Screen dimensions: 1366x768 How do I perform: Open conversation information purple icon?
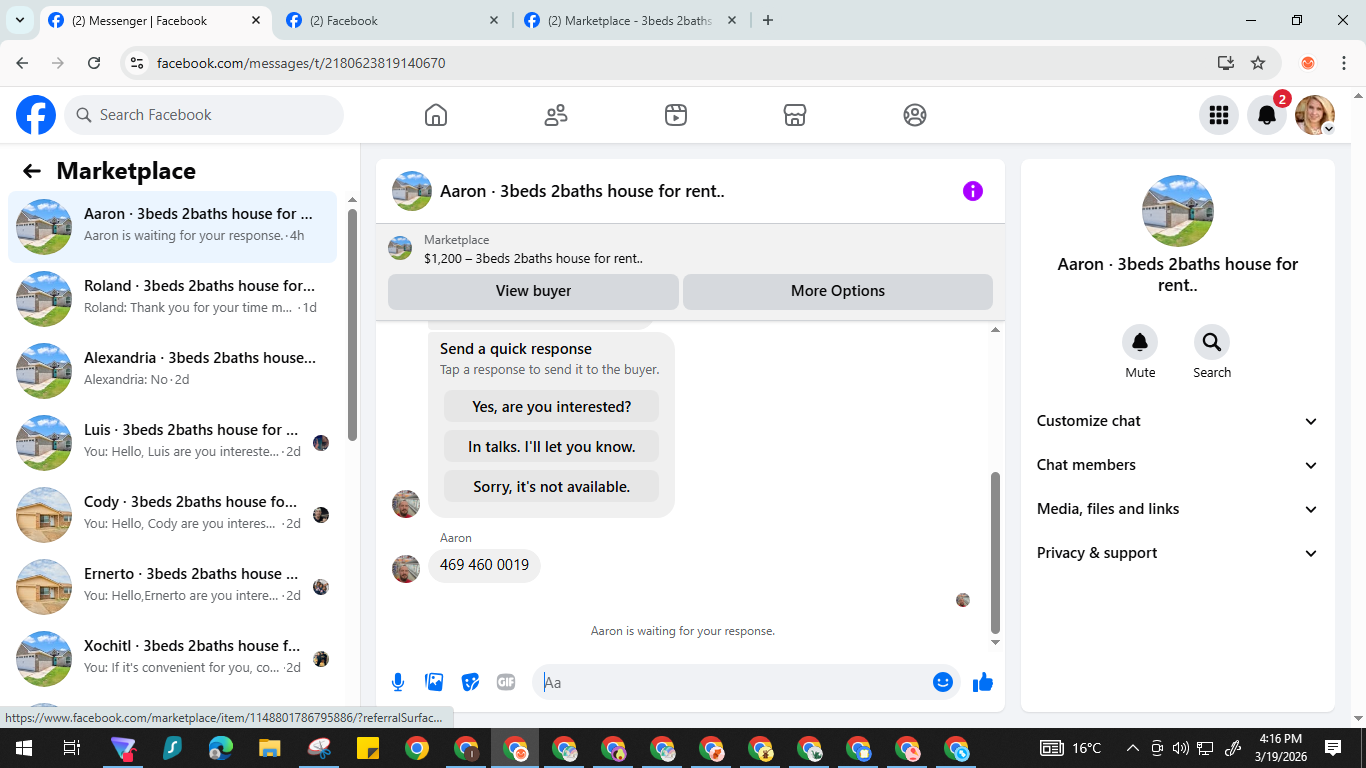pos(973,191)
